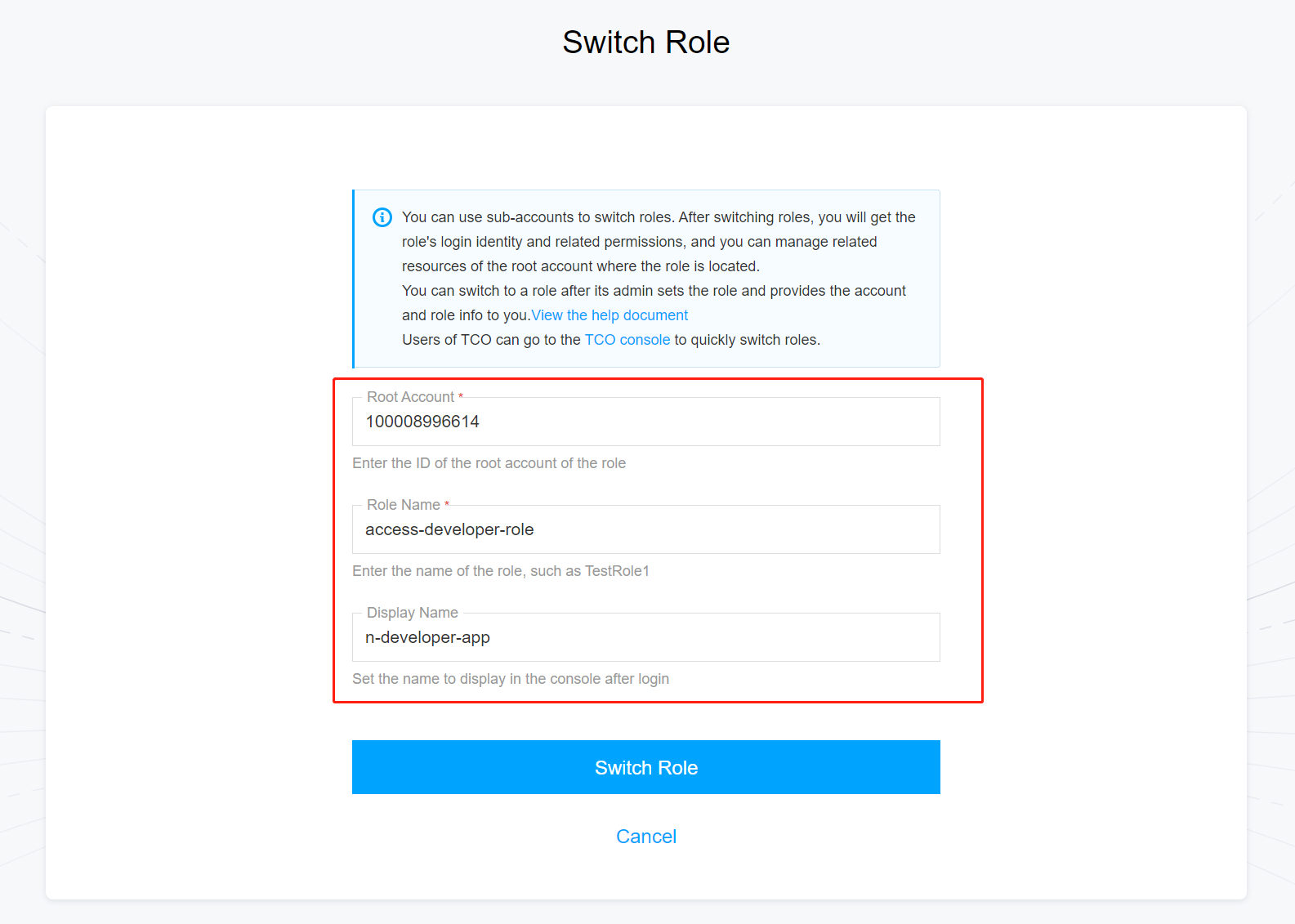The width and height of the screenshot is (1295, 924).
Task: Click the text 'Users of TCO can go to the'
Action: (491, 340)
